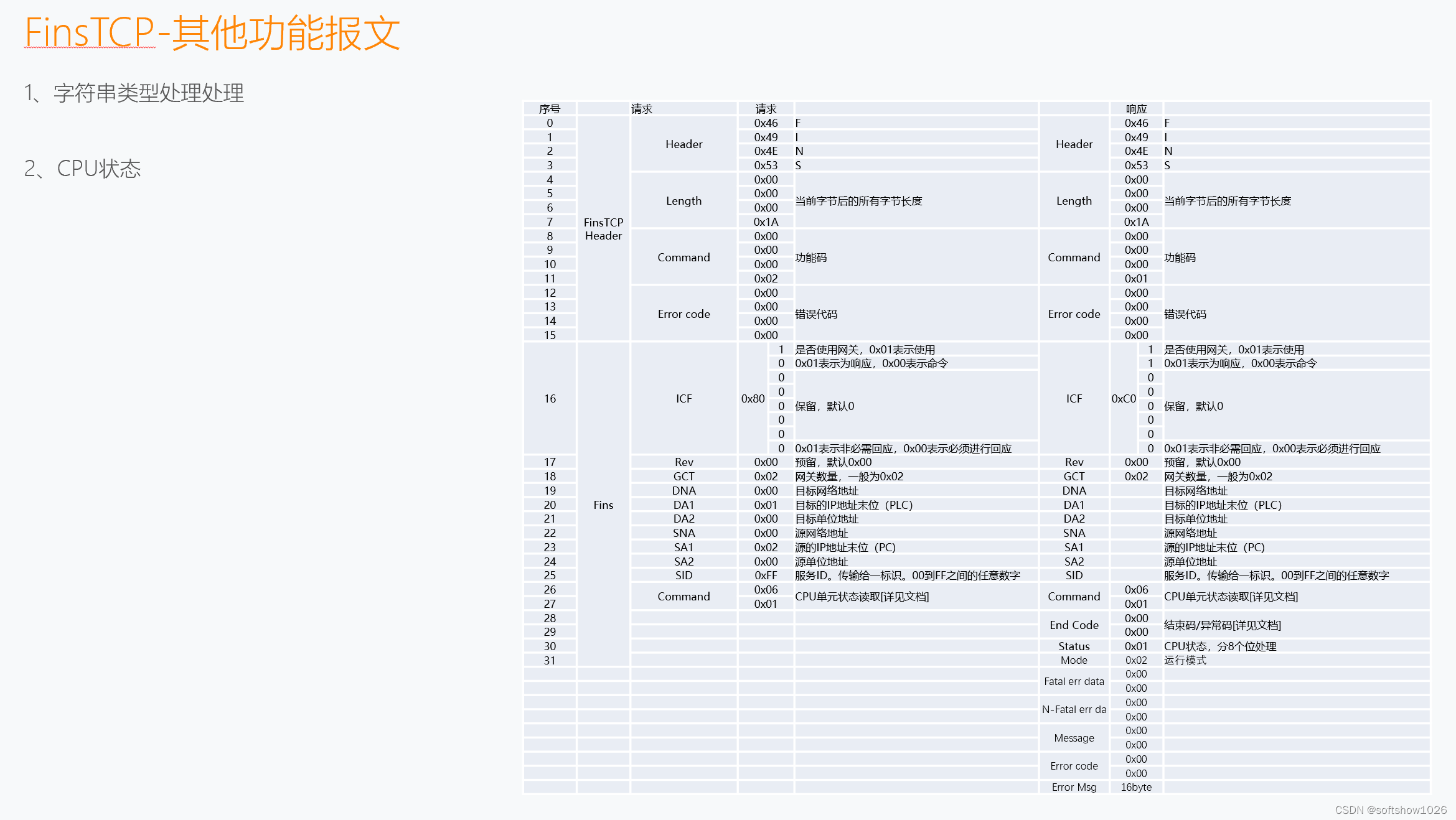Click the description "运行模式"
The image size is (1456, 820).
click(1185, 660)
